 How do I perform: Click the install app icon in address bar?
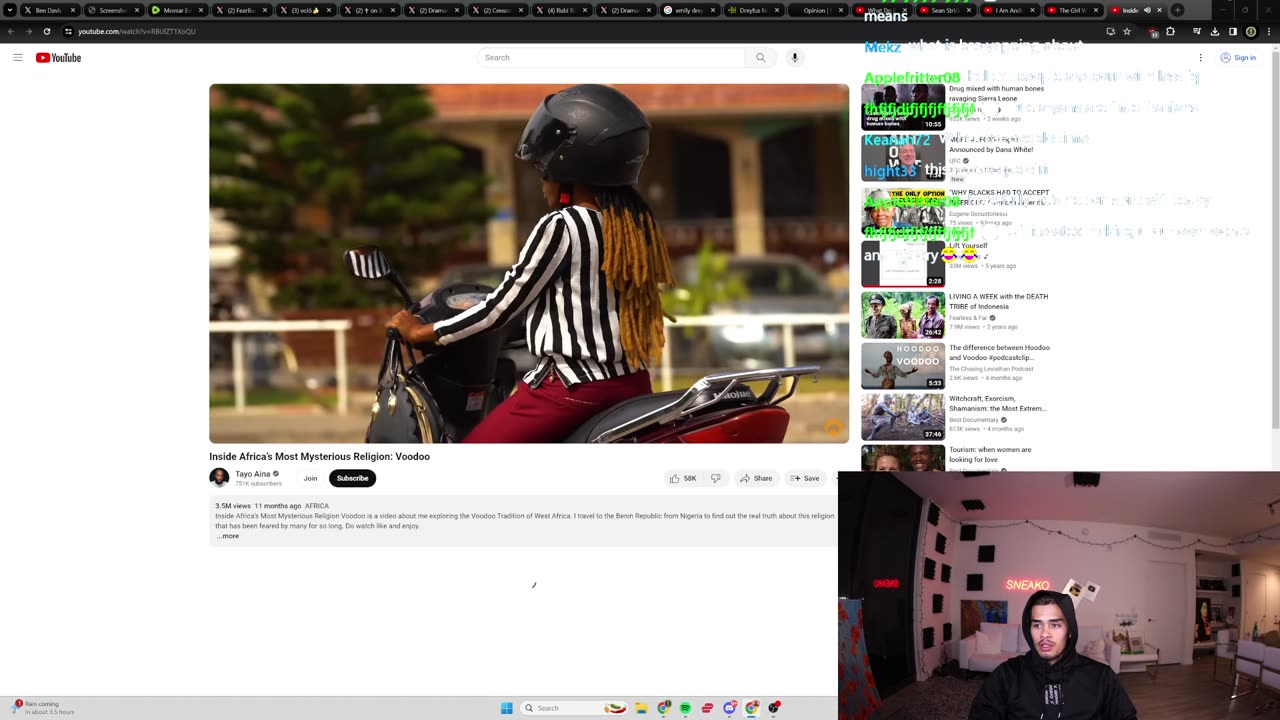pyautogui.click(x=1110, y=31)
